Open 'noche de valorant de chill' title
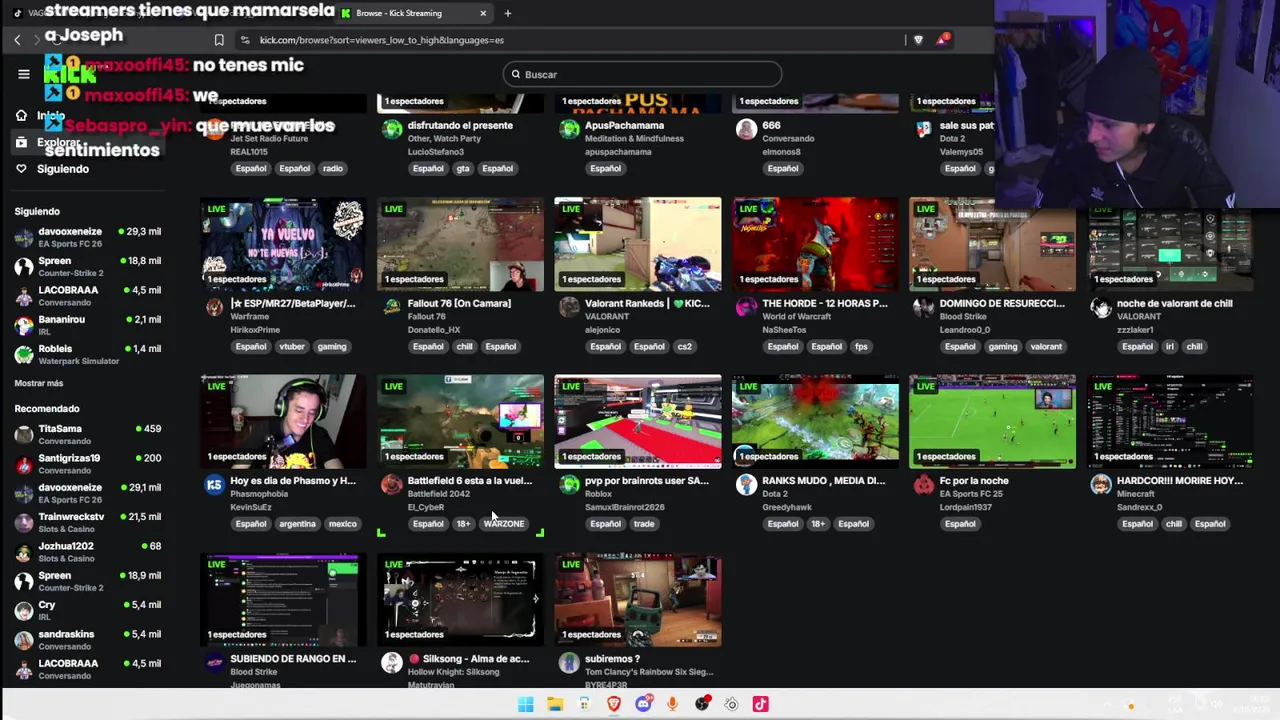1280x720 pixels. [x=1175, y=303]
